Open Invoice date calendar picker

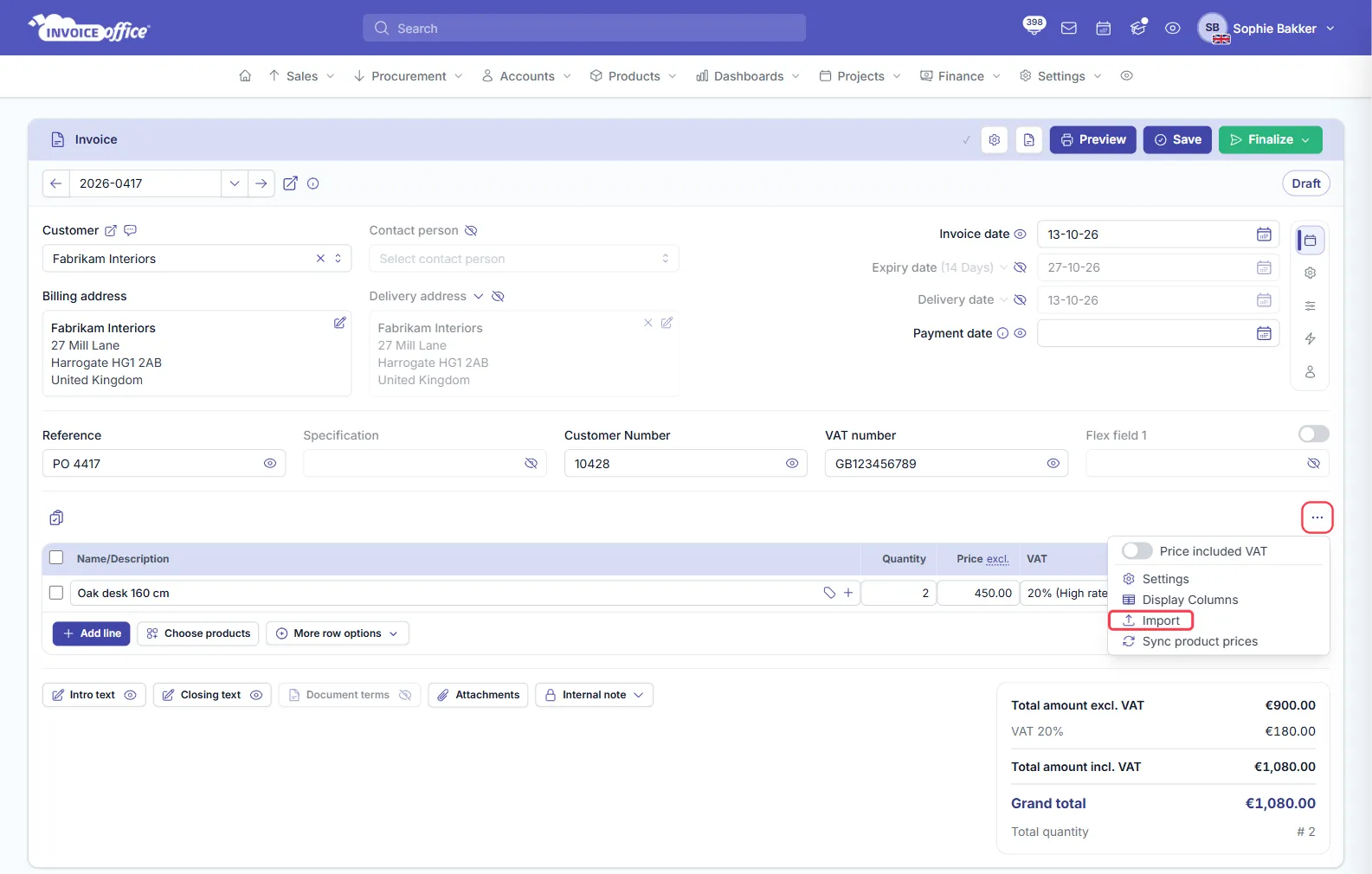(x=1264, y=235)
